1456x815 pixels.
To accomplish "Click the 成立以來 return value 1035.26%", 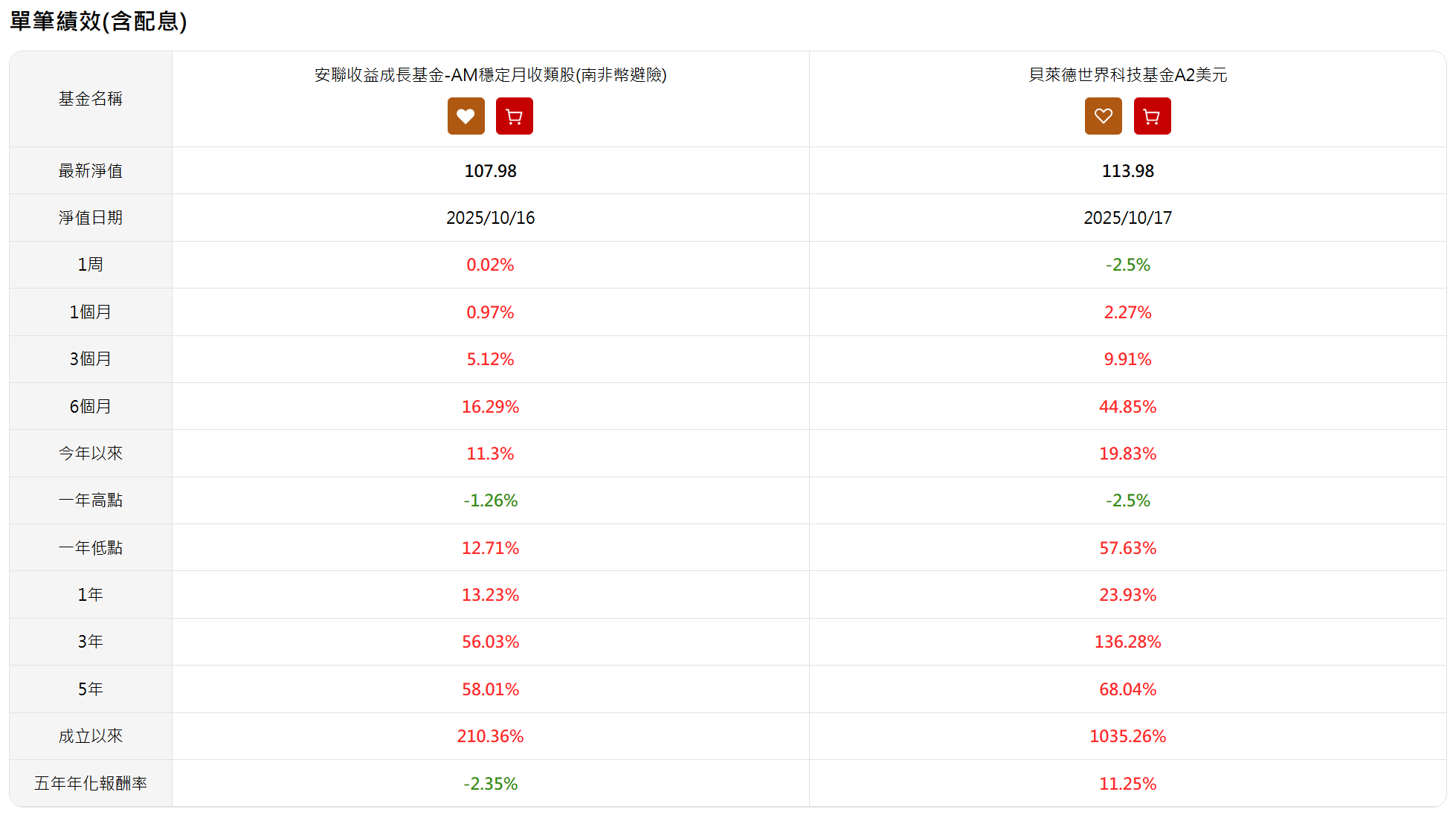I will 1127,736.
